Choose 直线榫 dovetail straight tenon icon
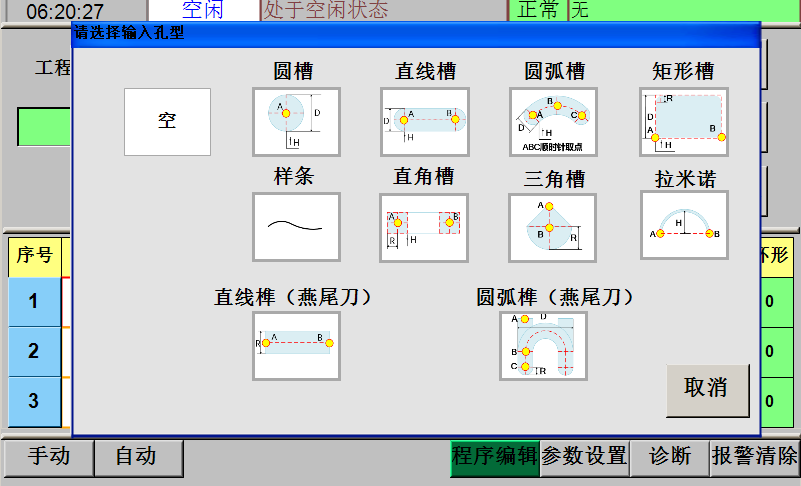Image resolution: width=801 pixels, height=486 pixels. [x=296, y=345]
